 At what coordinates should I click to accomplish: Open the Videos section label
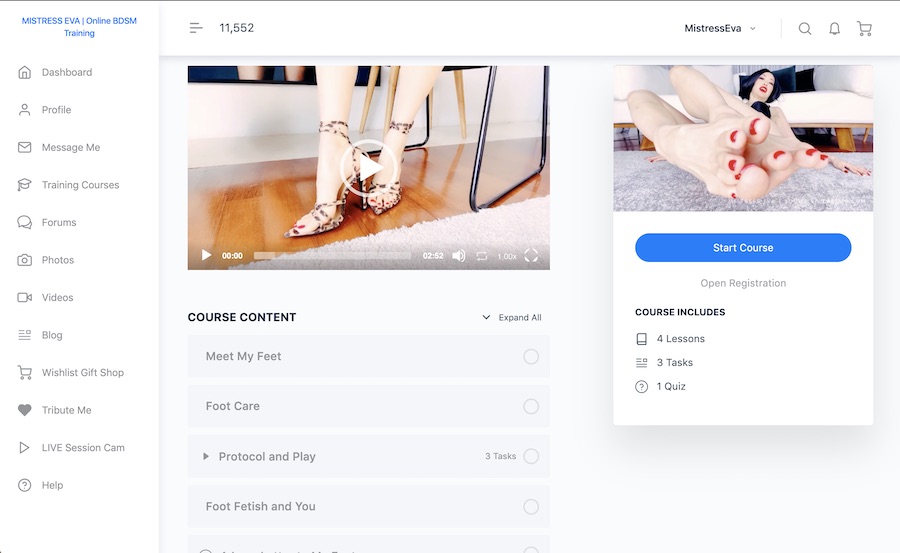point(57,297)
